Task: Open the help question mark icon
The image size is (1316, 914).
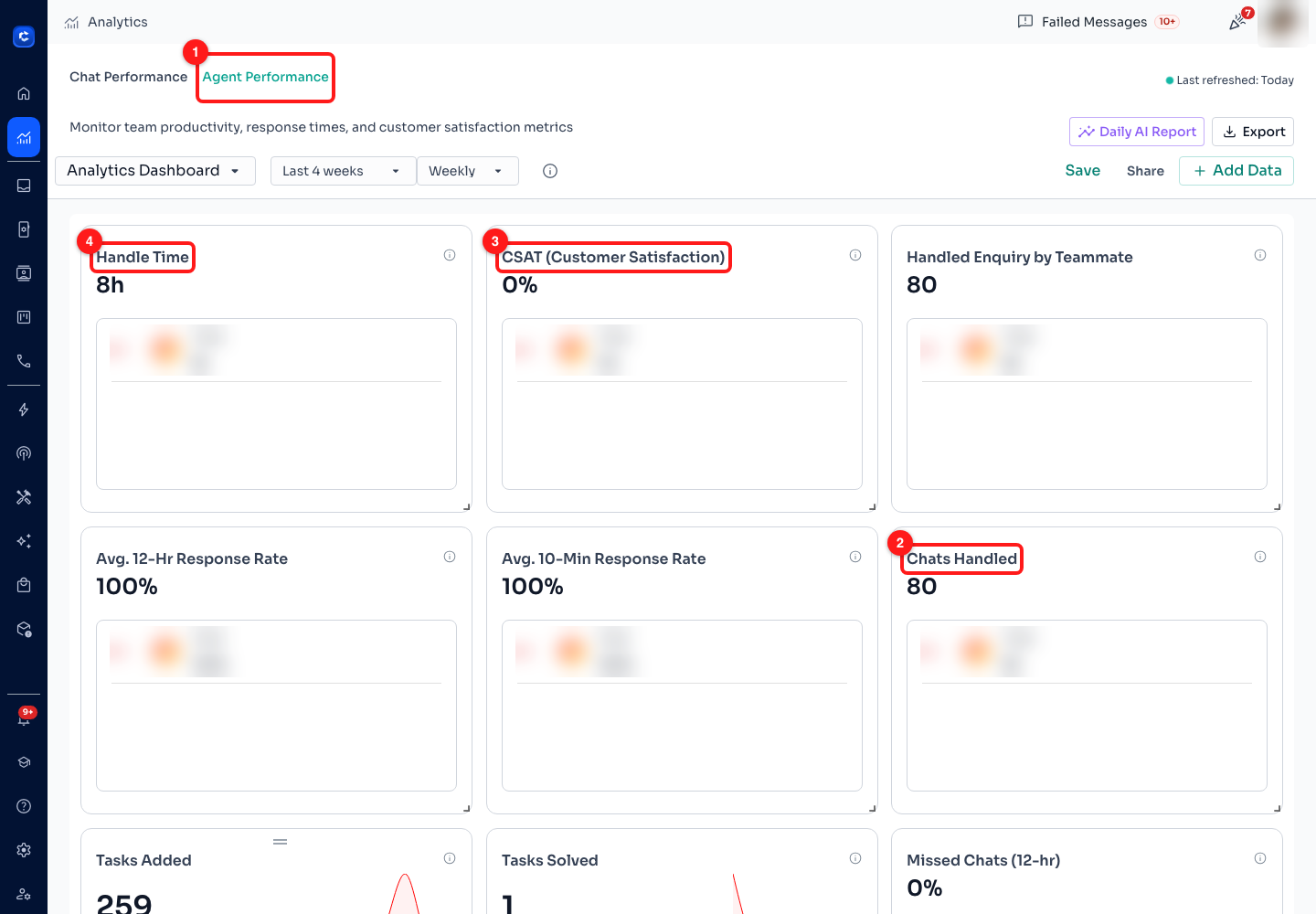Action: point(24,806)
